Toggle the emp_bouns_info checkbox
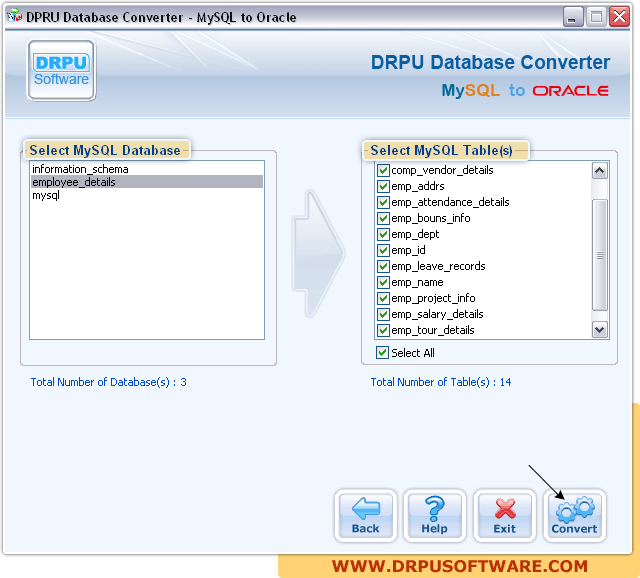640x578 pixels. pyautogui.click(x=383, y=218)
